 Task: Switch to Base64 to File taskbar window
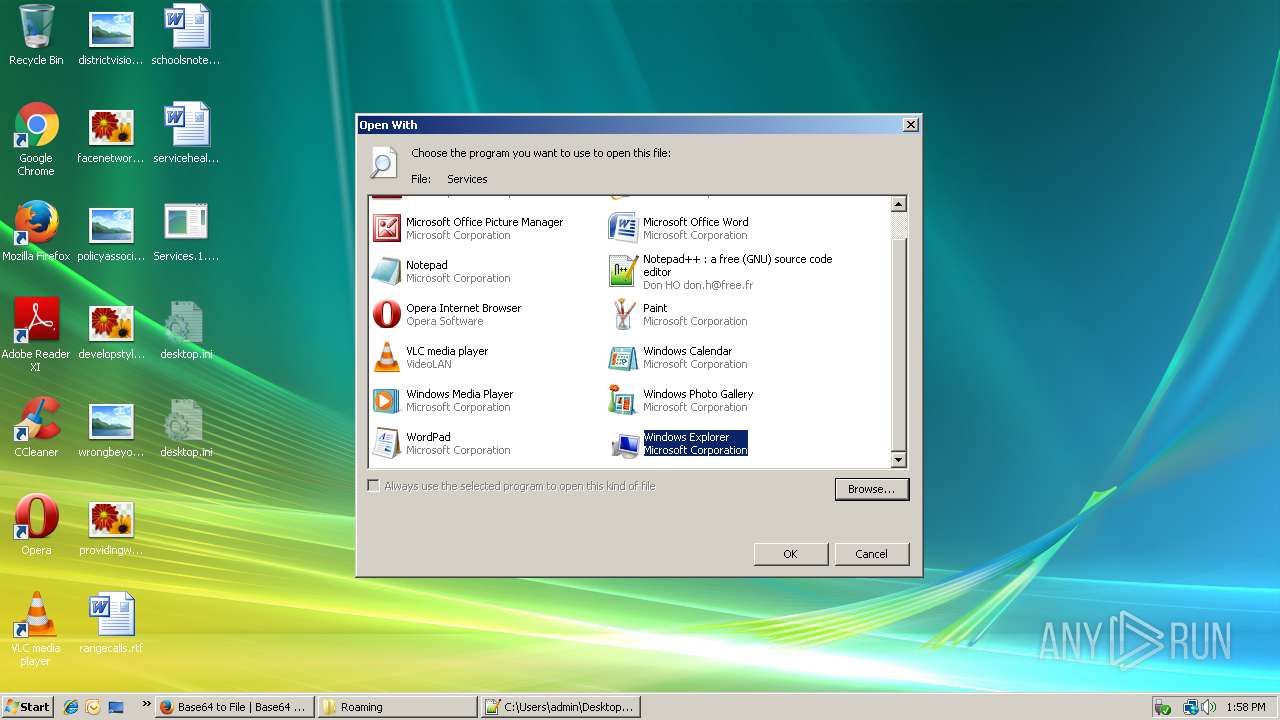click(x=235, y=707)
